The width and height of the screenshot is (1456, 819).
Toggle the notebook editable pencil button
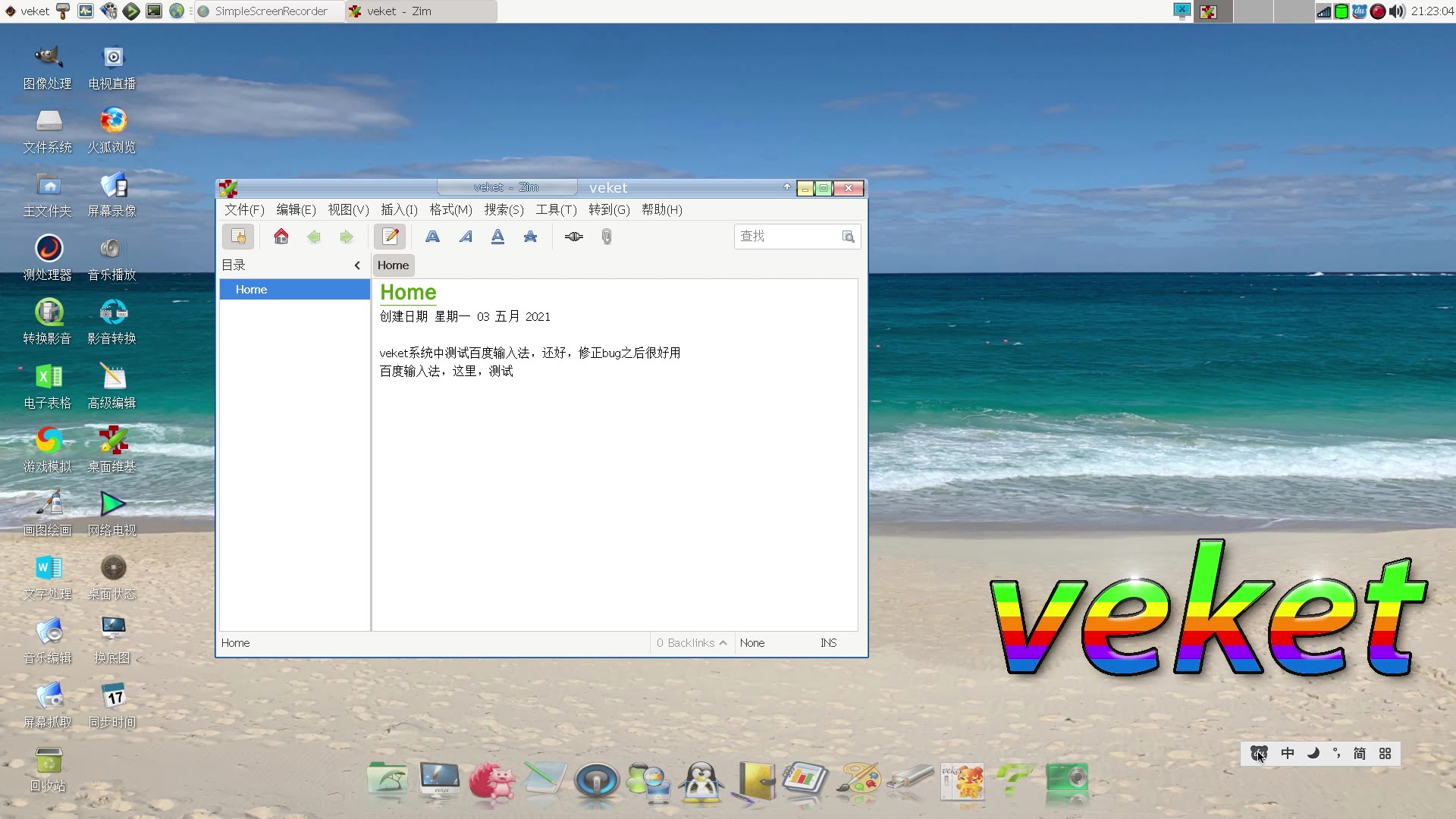[391, 237]
